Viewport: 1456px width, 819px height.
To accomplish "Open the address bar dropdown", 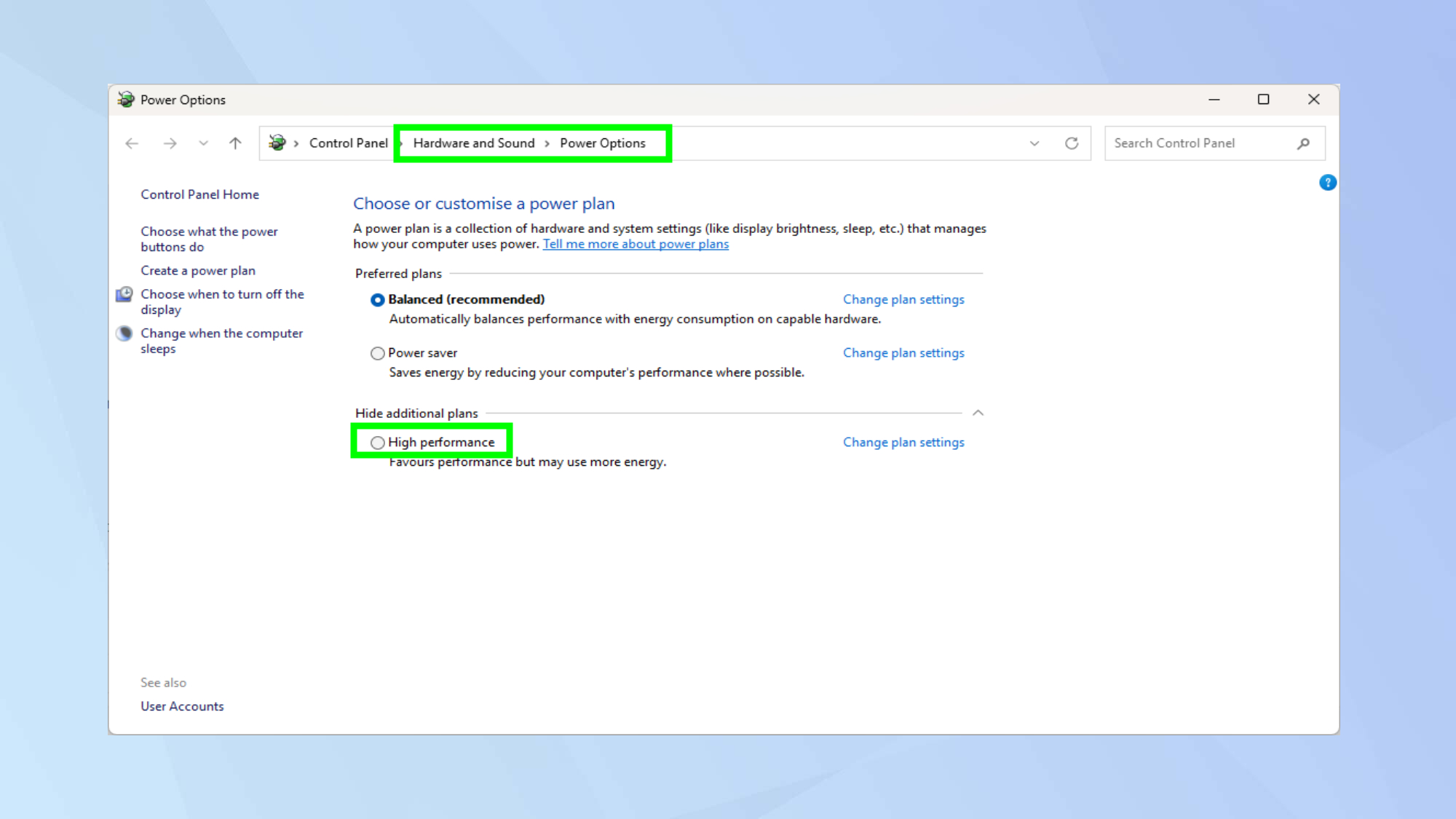I will (1034, 143).
